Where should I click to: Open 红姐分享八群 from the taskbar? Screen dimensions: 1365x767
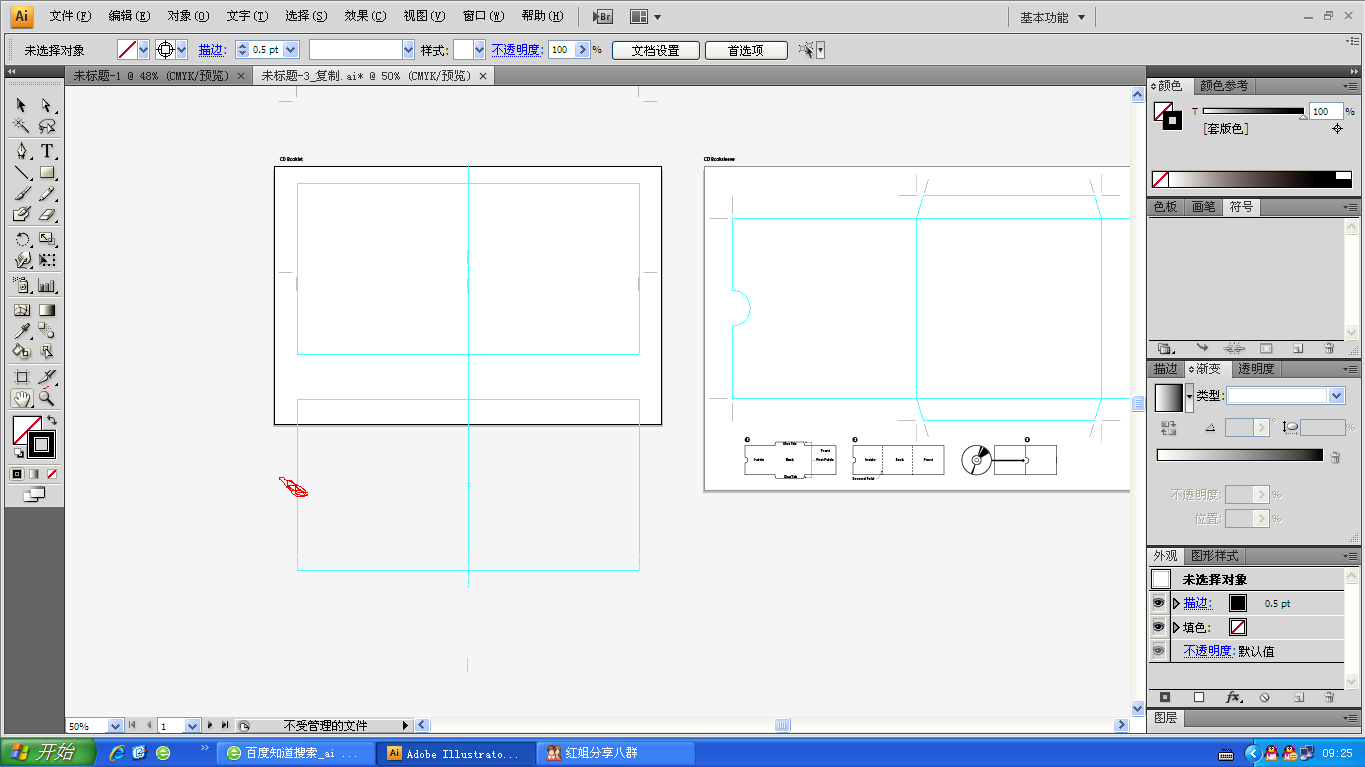(x=615, y=753)
